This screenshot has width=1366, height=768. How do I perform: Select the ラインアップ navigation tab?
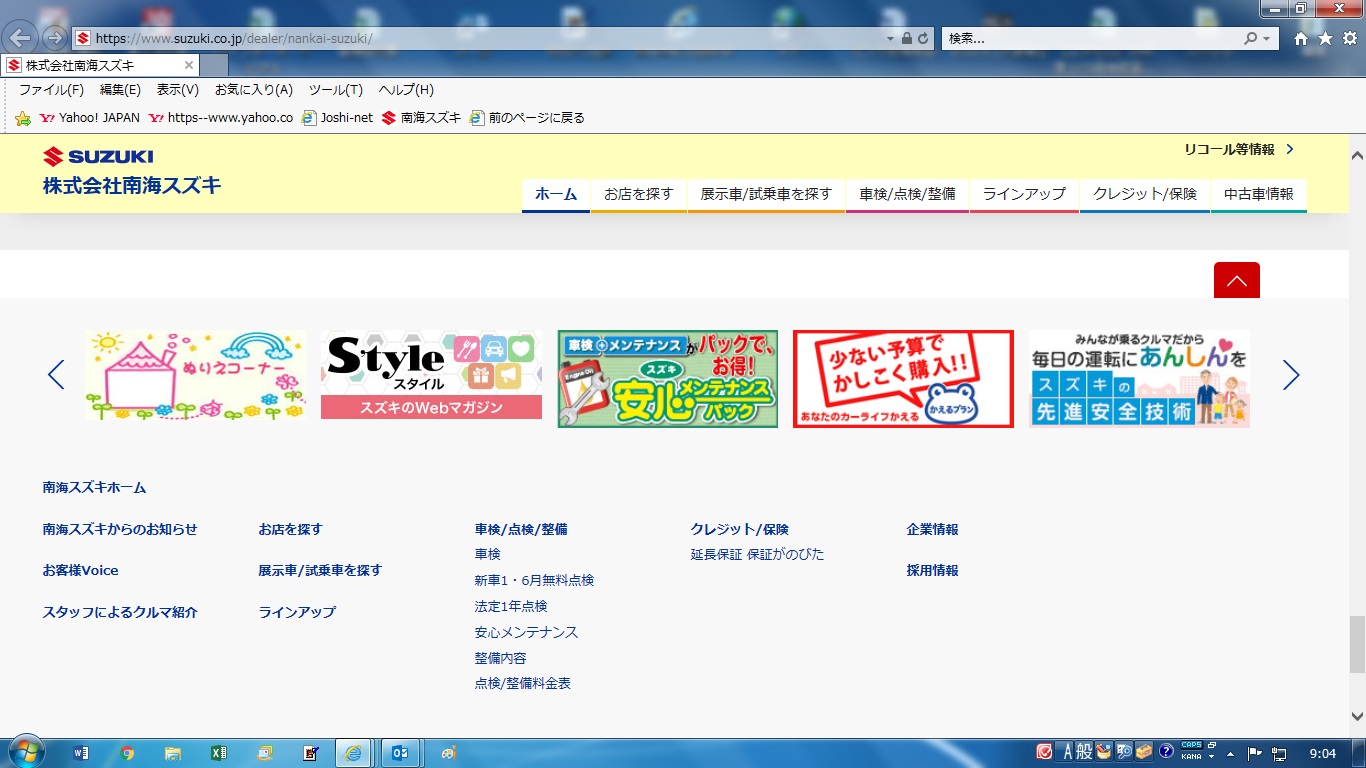click(1024, 194)
